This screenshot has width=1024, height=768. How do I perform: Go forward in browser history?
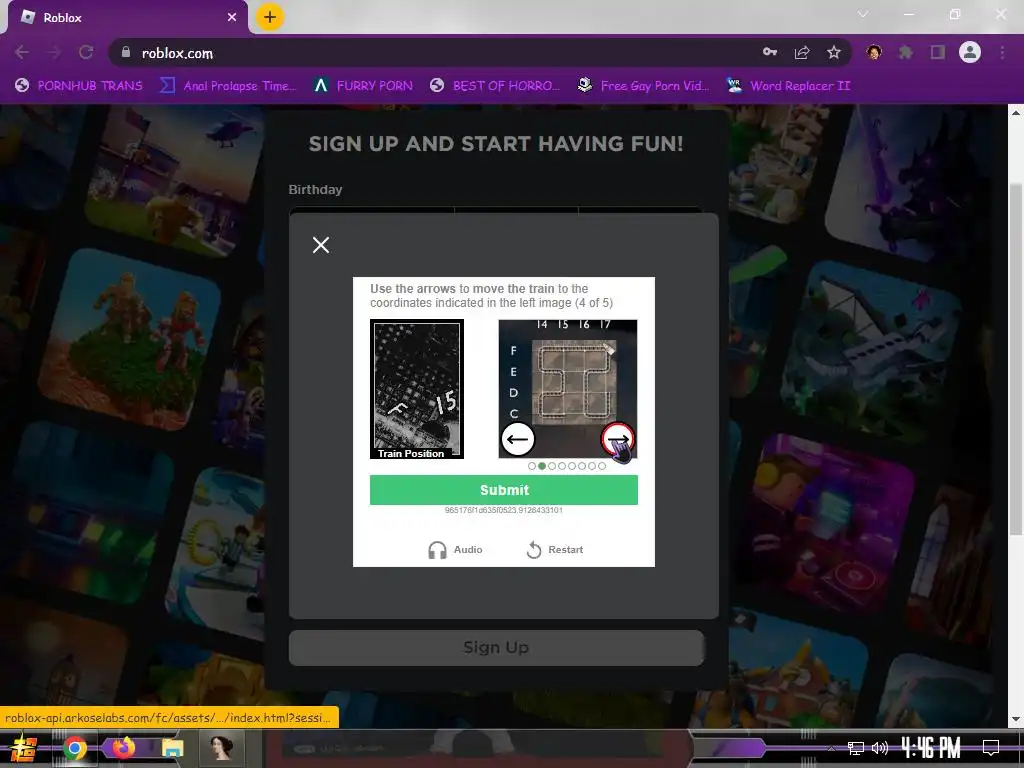(x=54, y=52)
